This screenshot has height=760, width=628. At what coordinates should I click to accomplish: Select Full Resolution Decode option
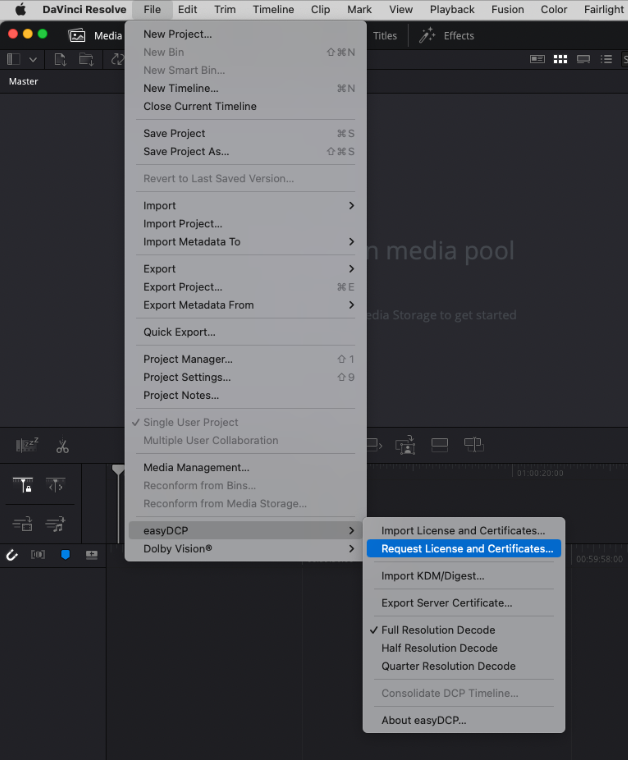click(x=464, y=630)
